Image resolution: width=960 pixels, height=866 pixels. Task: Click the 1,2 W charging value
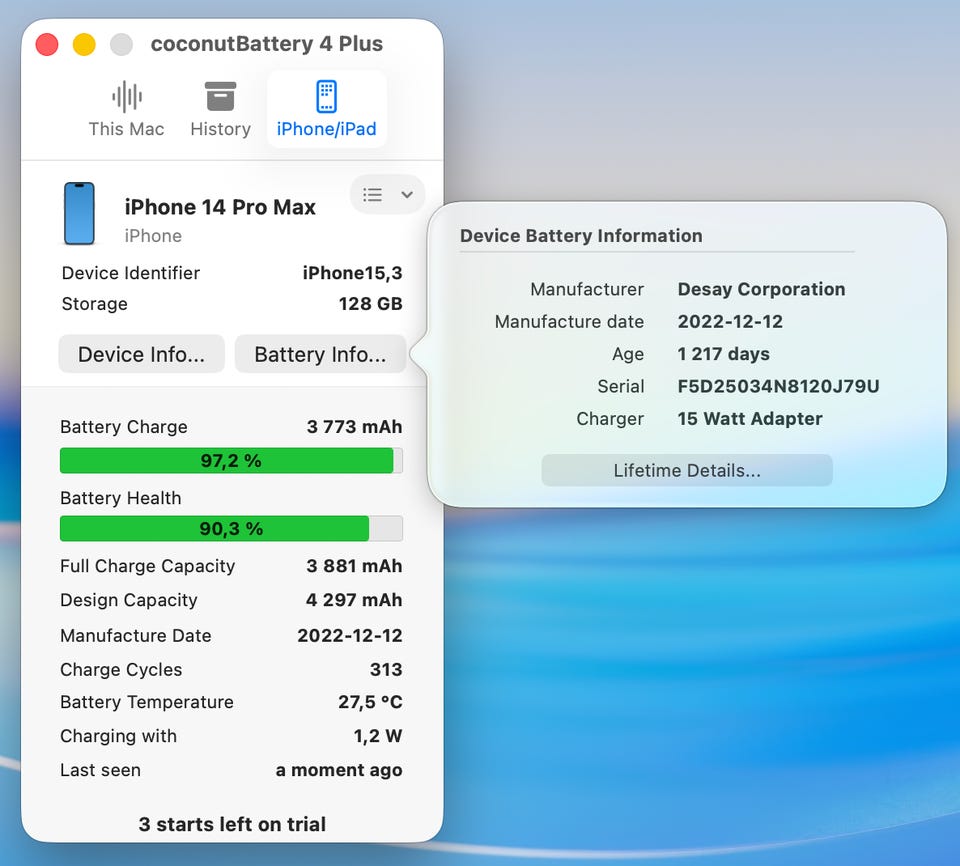tap(378, 736)
